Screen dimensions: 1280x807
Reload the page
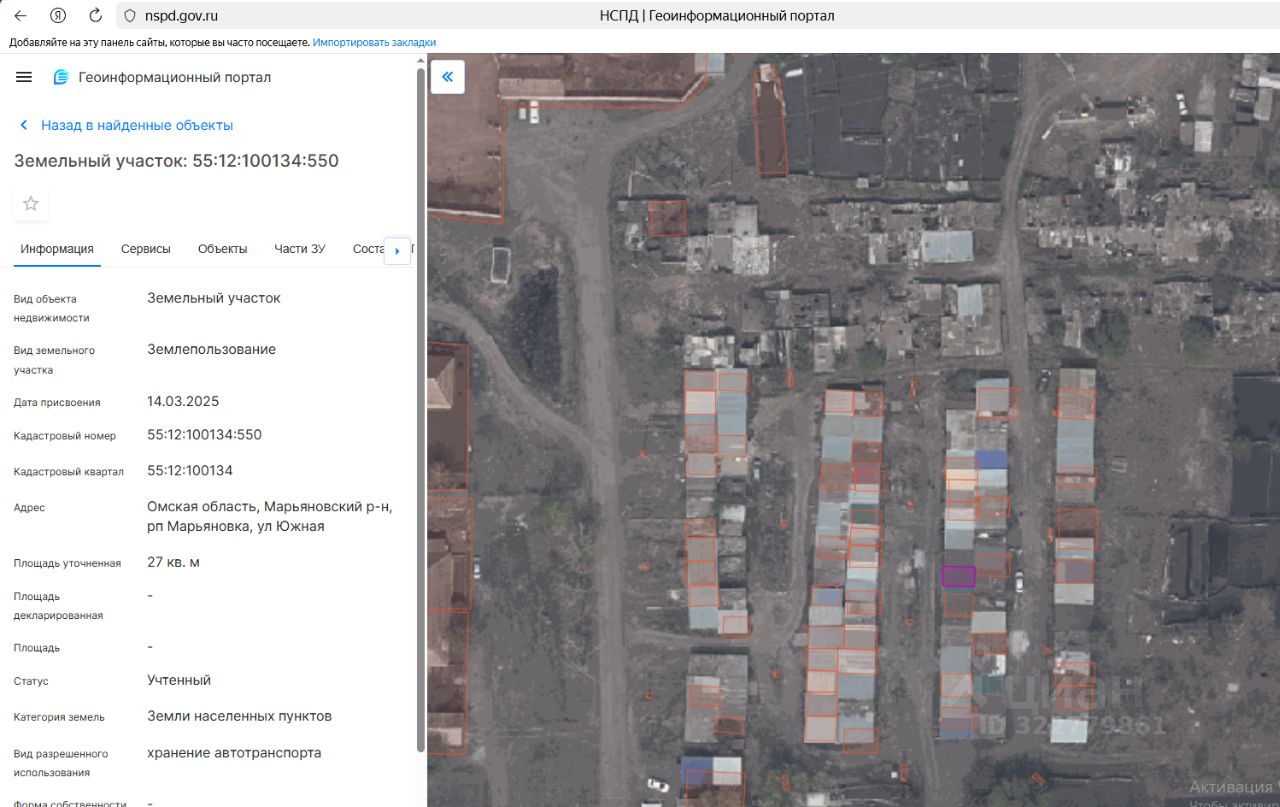click(95, 16)
